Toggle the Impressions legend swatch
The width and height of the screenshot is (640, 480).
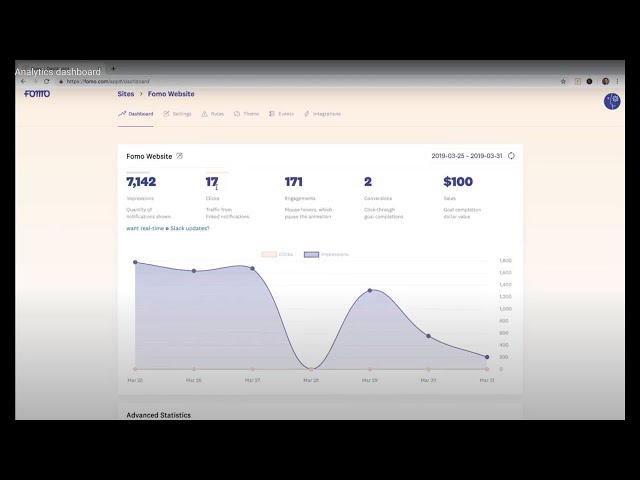point(311,254)
